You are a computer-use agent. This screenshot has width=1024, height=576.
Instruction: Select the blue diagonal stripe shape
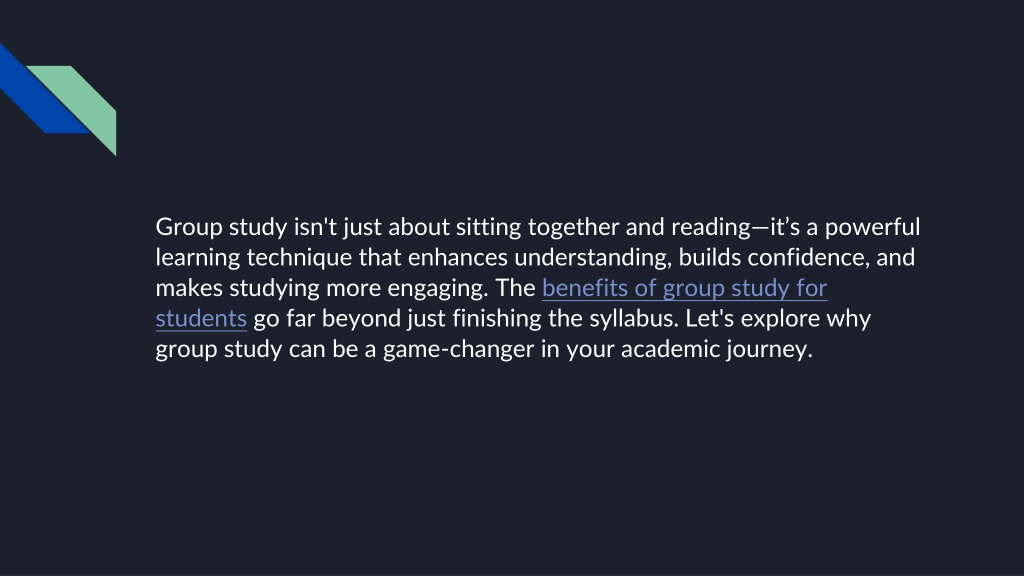44,89
